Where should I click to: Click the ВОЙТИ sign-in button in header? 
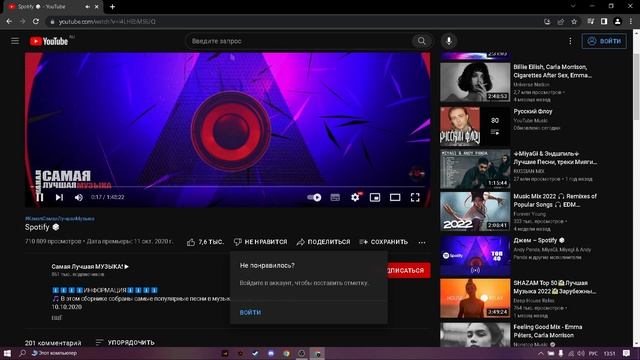[x=604, y=41]
